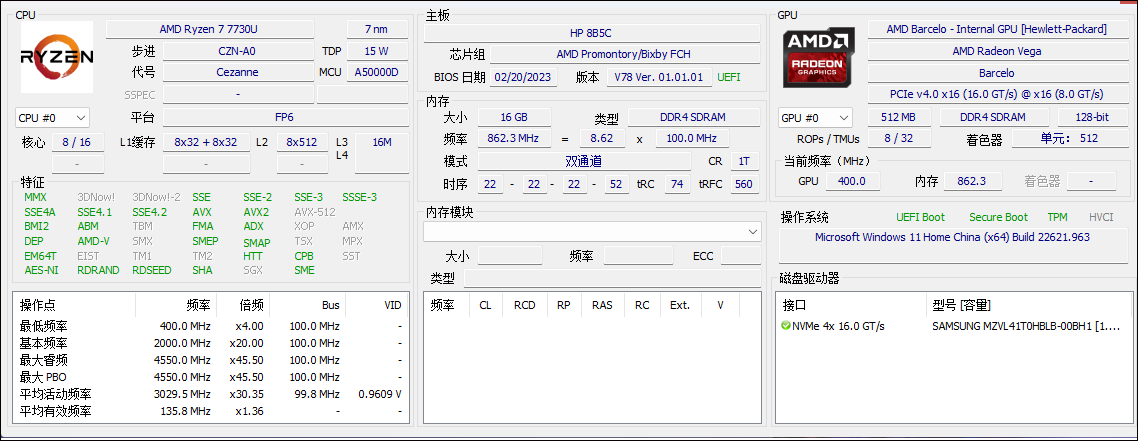The height and width of the screenshot is (441, 1138).
Task: Select the 15 W TDP value
Action: point(377,51)
